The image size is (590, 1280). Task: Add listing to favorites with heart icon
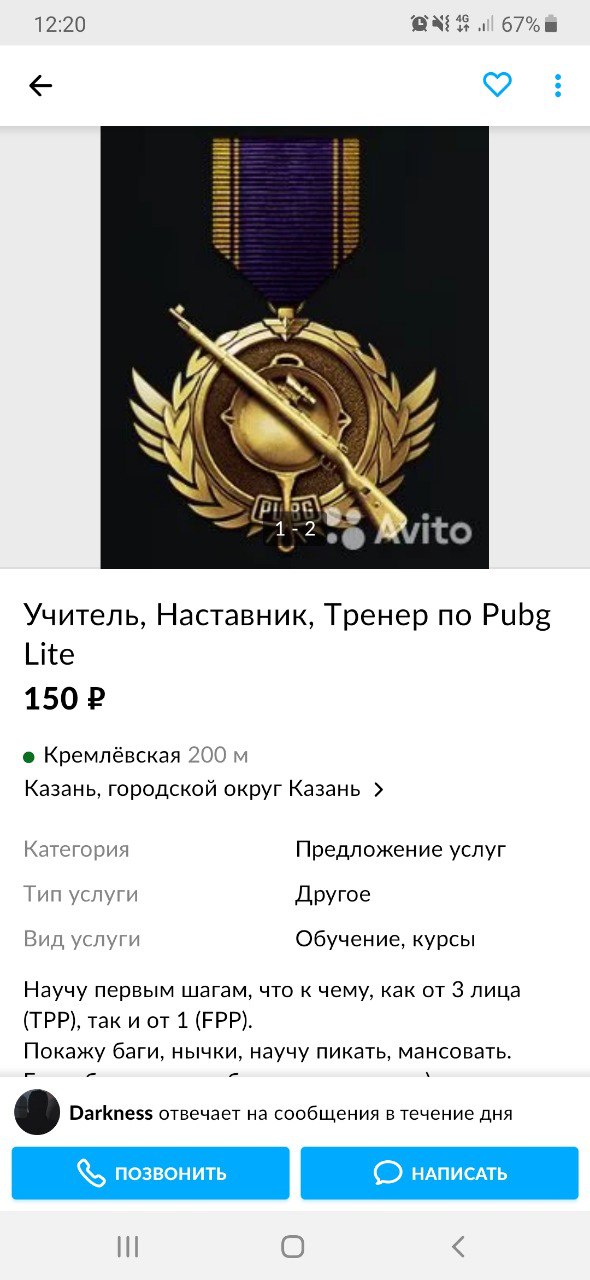497,86
